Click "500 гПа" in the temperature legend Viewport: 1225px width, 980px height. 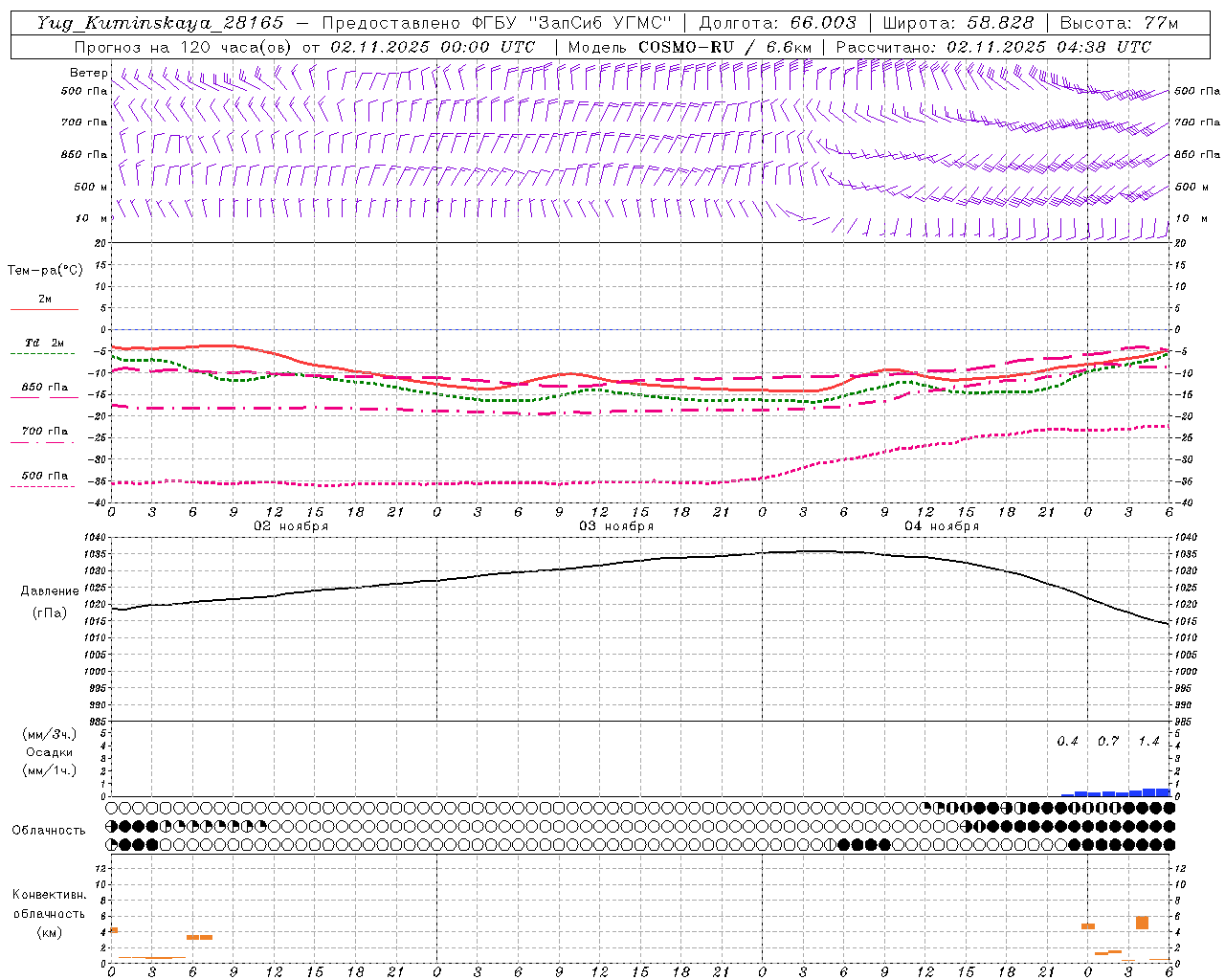[45, 476]
